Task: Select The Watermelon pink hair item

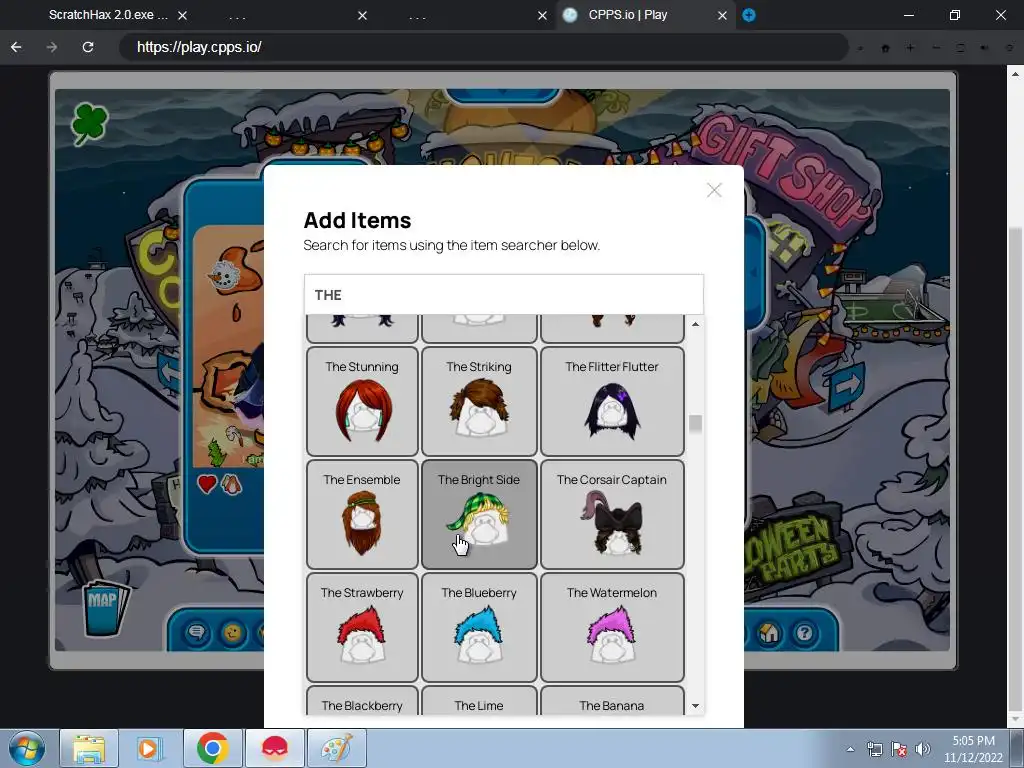Action: pyautogui.click(x=612, y=627)
